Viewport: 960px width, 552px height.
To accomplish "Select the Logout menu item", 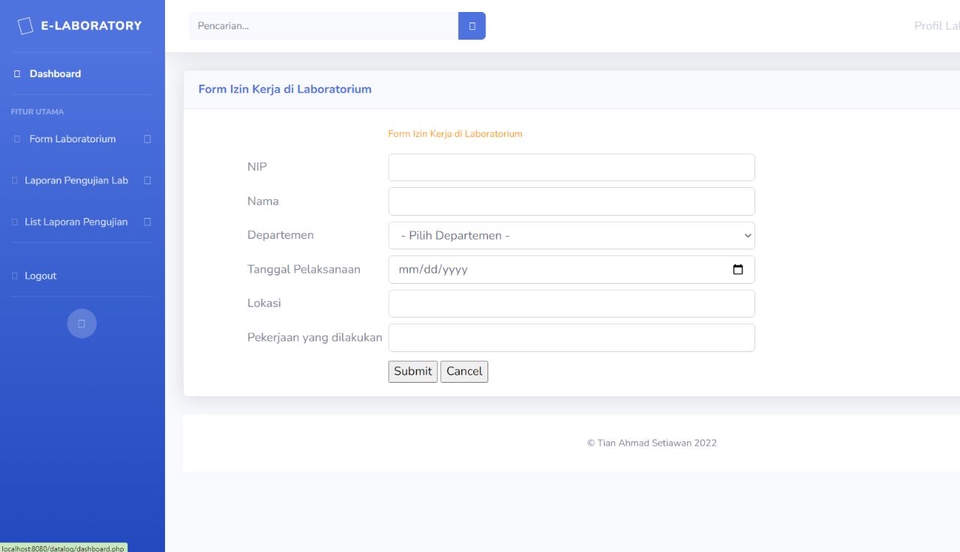I will tap(40, 276).
